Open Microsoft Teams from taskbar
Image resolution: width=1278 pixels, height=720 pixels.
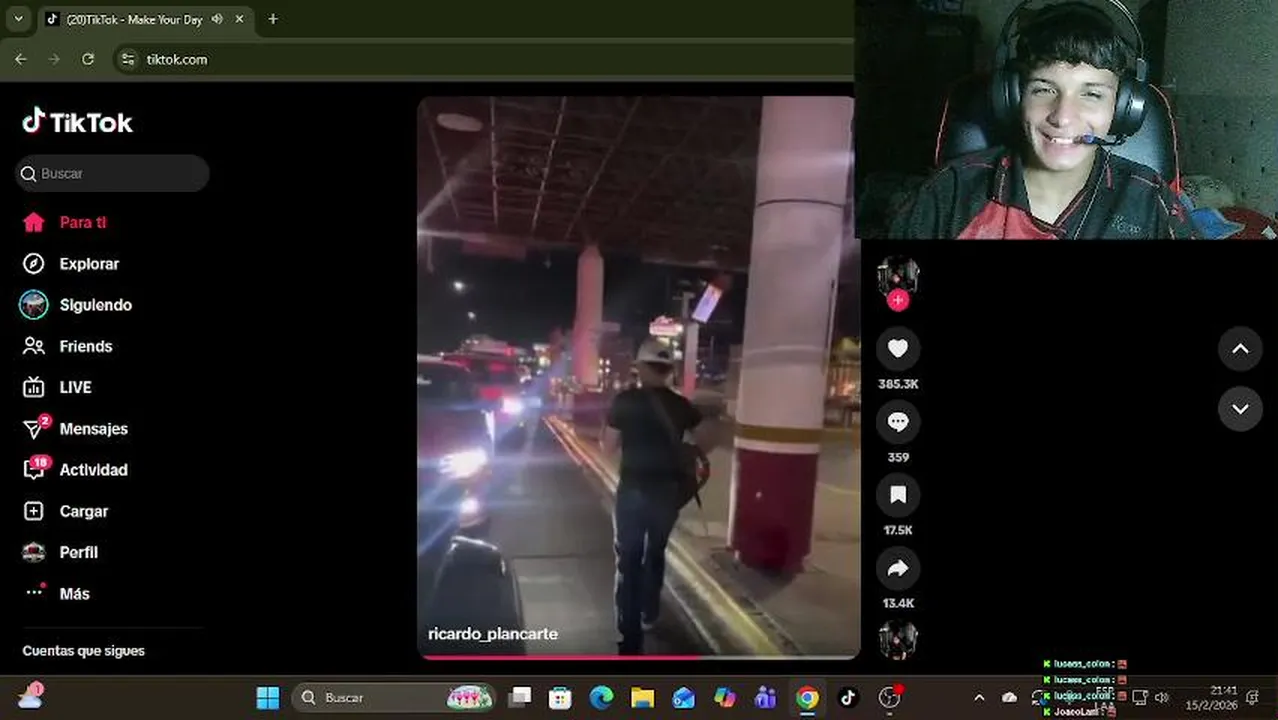[x=766, y=698]
